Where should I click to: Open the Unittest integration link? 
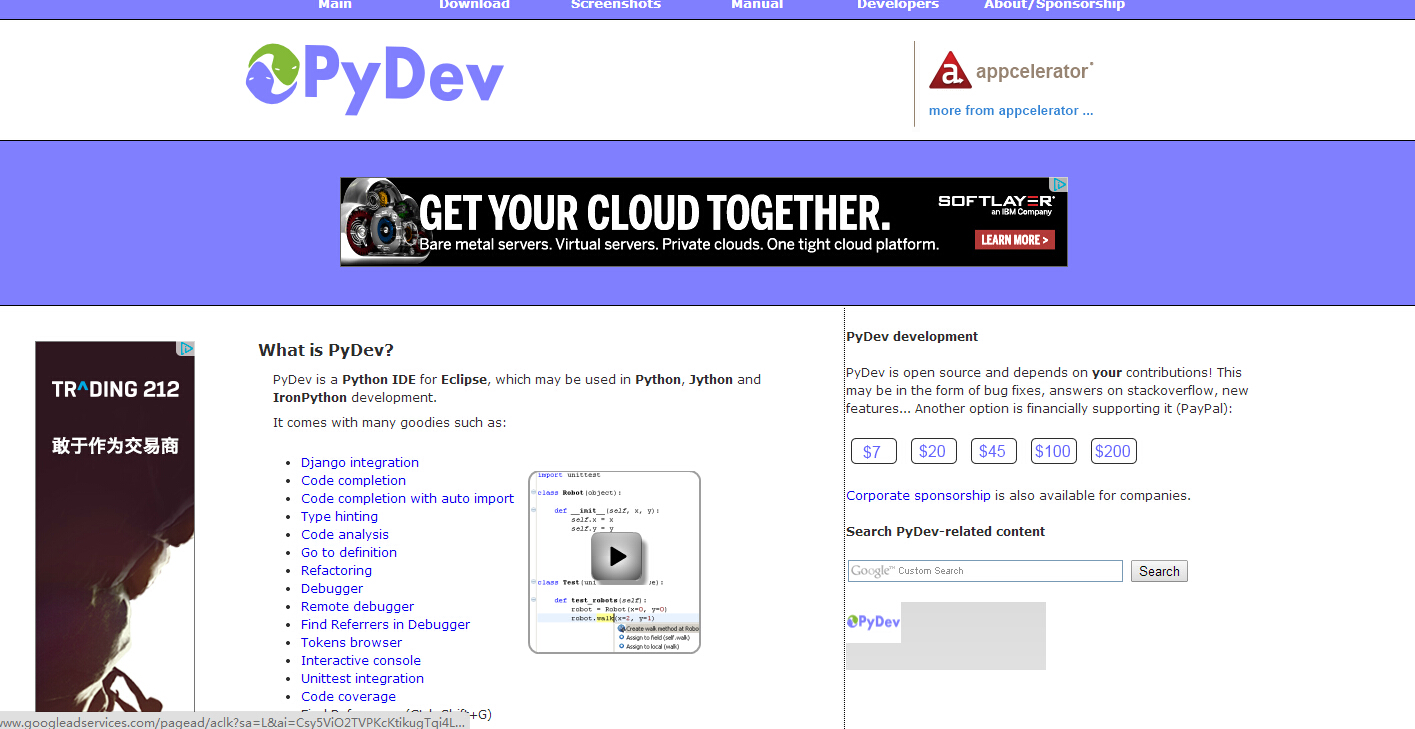(x=362, y=678)
